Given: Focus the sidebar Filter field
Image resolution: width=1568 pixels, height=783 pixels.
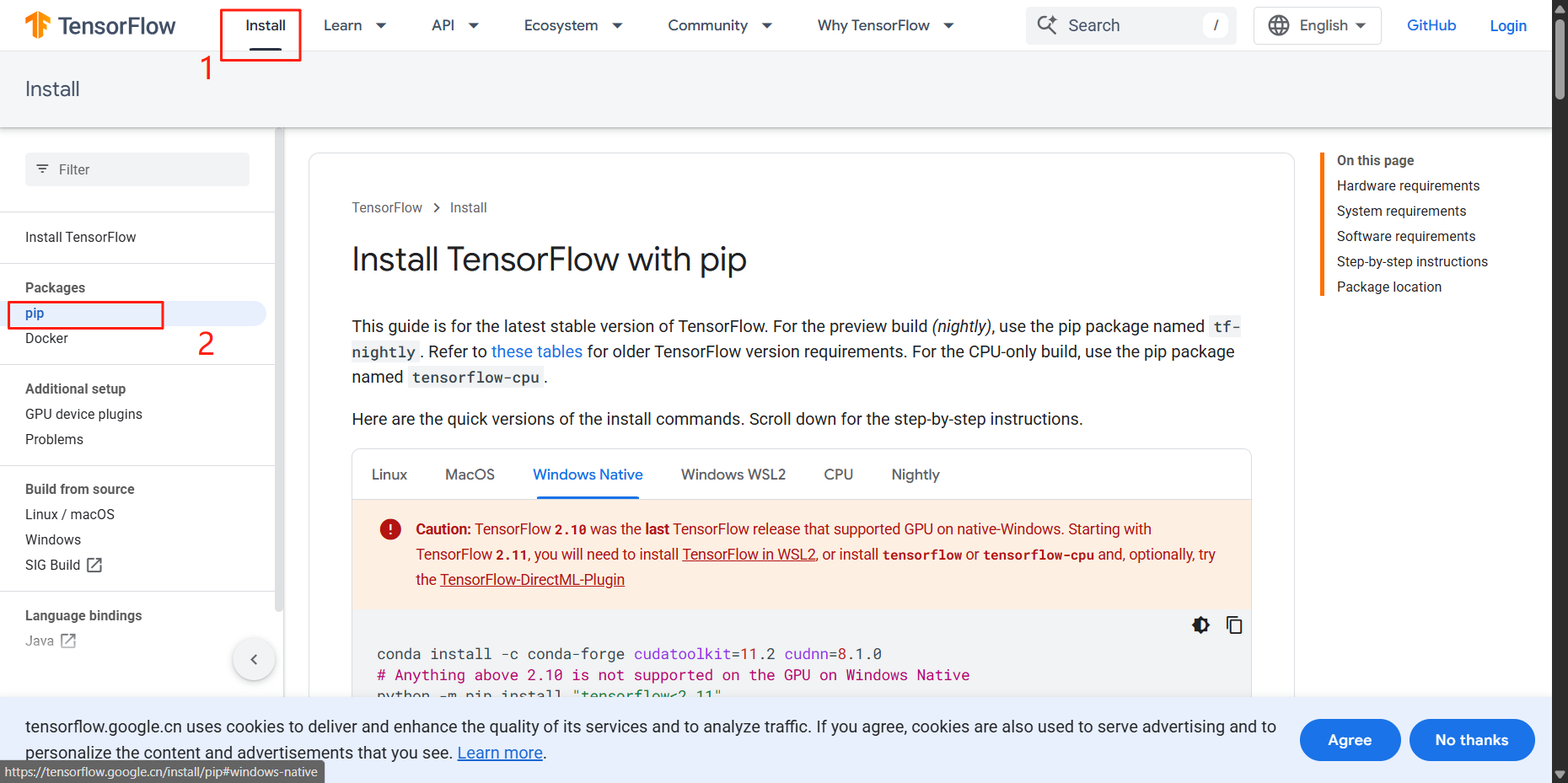Looking at the screenshot, I should (137, 169).
